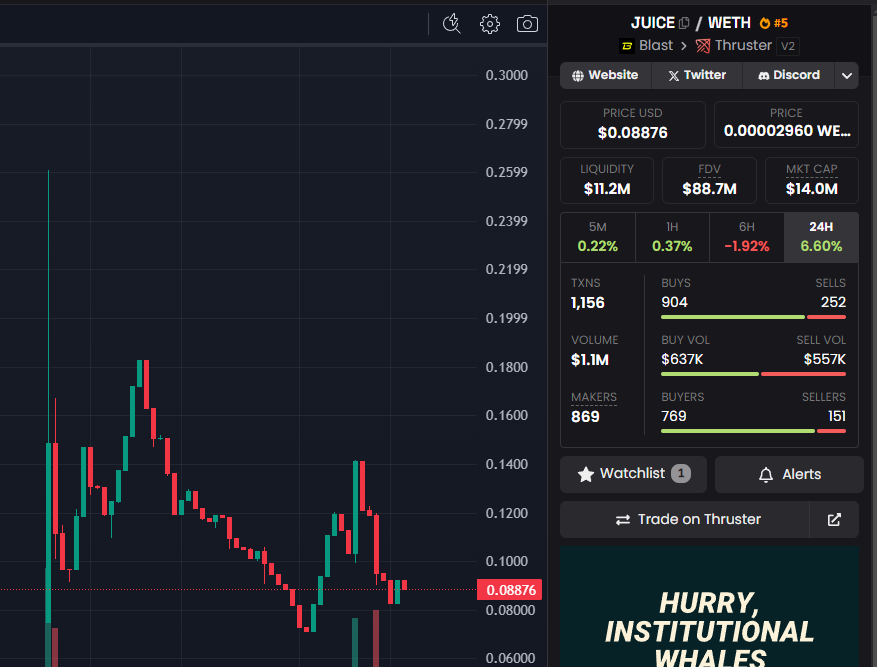Click the red 0.08876 current price label
The height and width of the screenshot is (667, 877).
(510, 590)
